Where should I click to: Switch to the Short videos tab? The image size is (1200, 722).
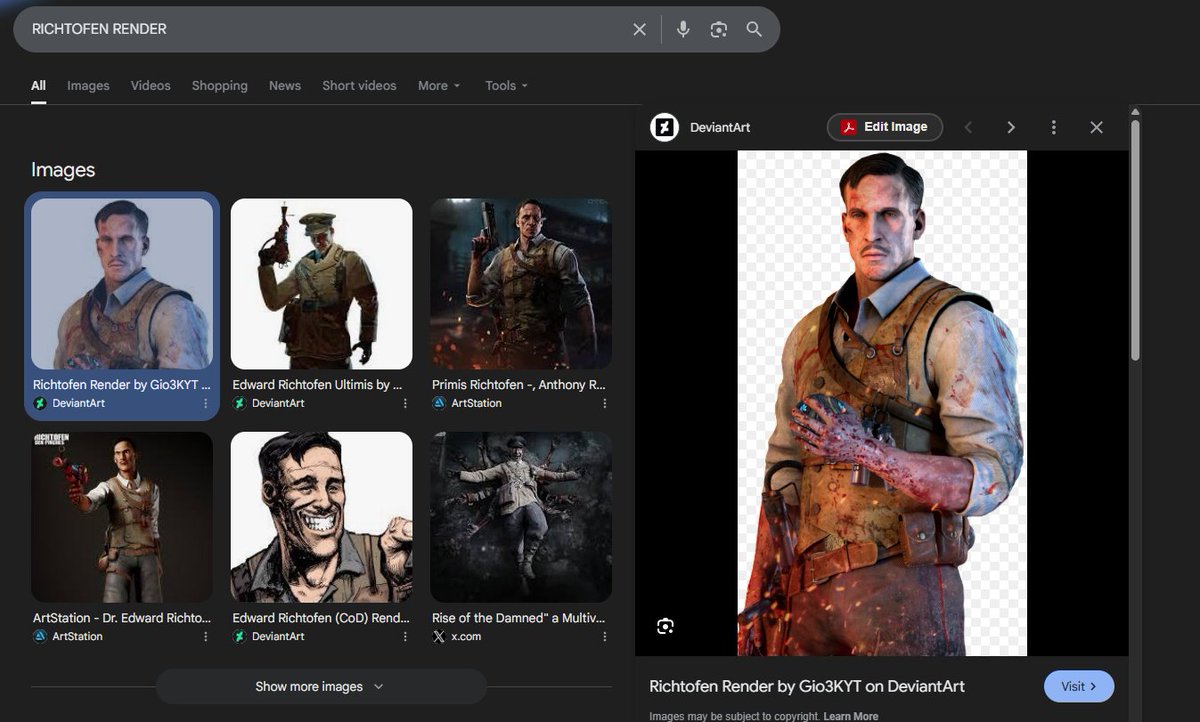(359, 86)
